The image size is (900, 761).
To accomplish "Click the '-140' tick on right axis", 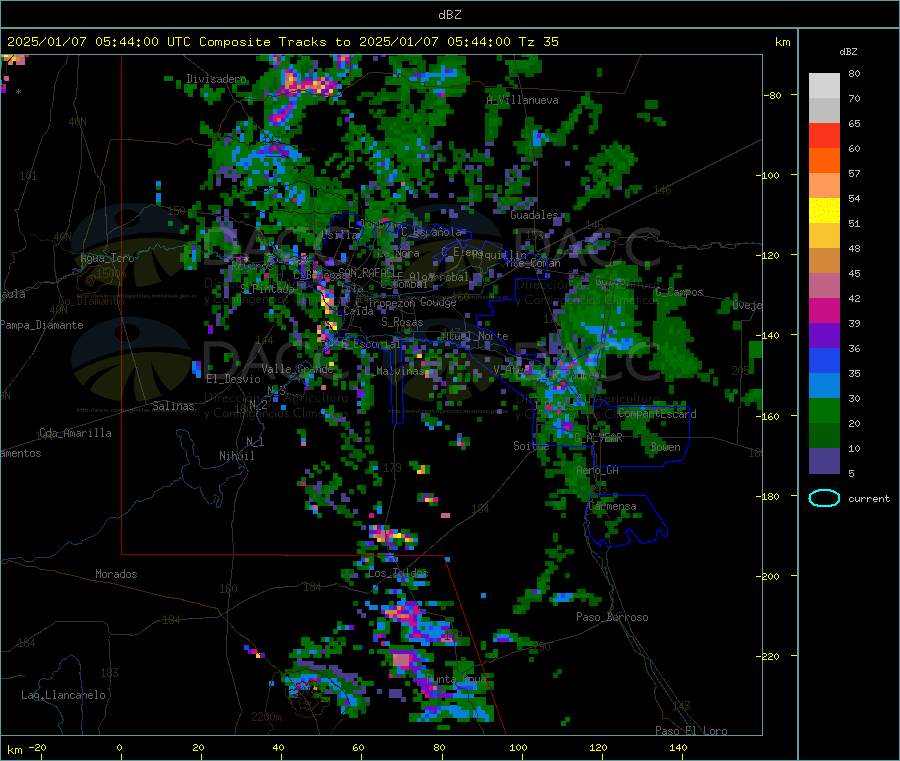I will tap(768, 335).
